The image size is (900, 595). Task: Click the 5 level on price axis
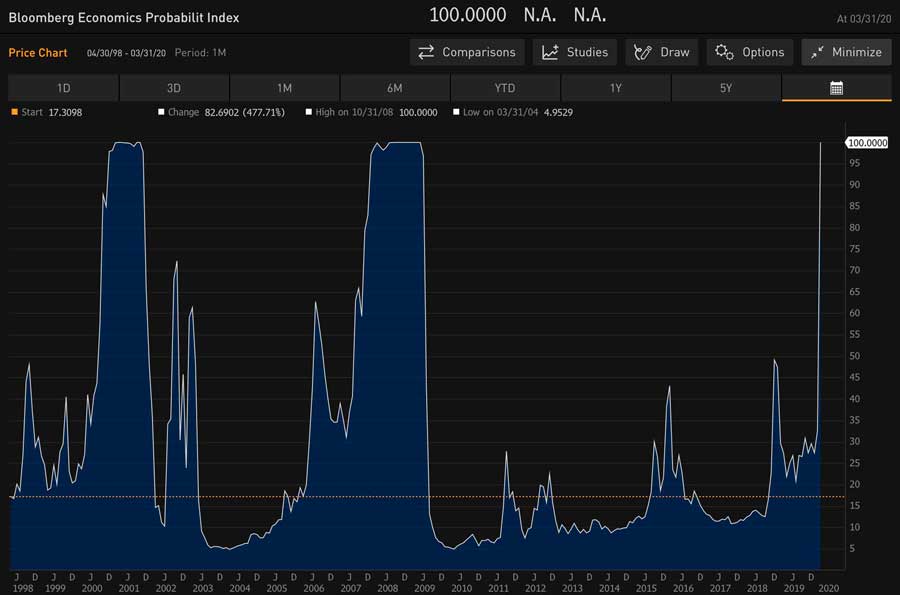pyautogui.click(x=852, y=549)
